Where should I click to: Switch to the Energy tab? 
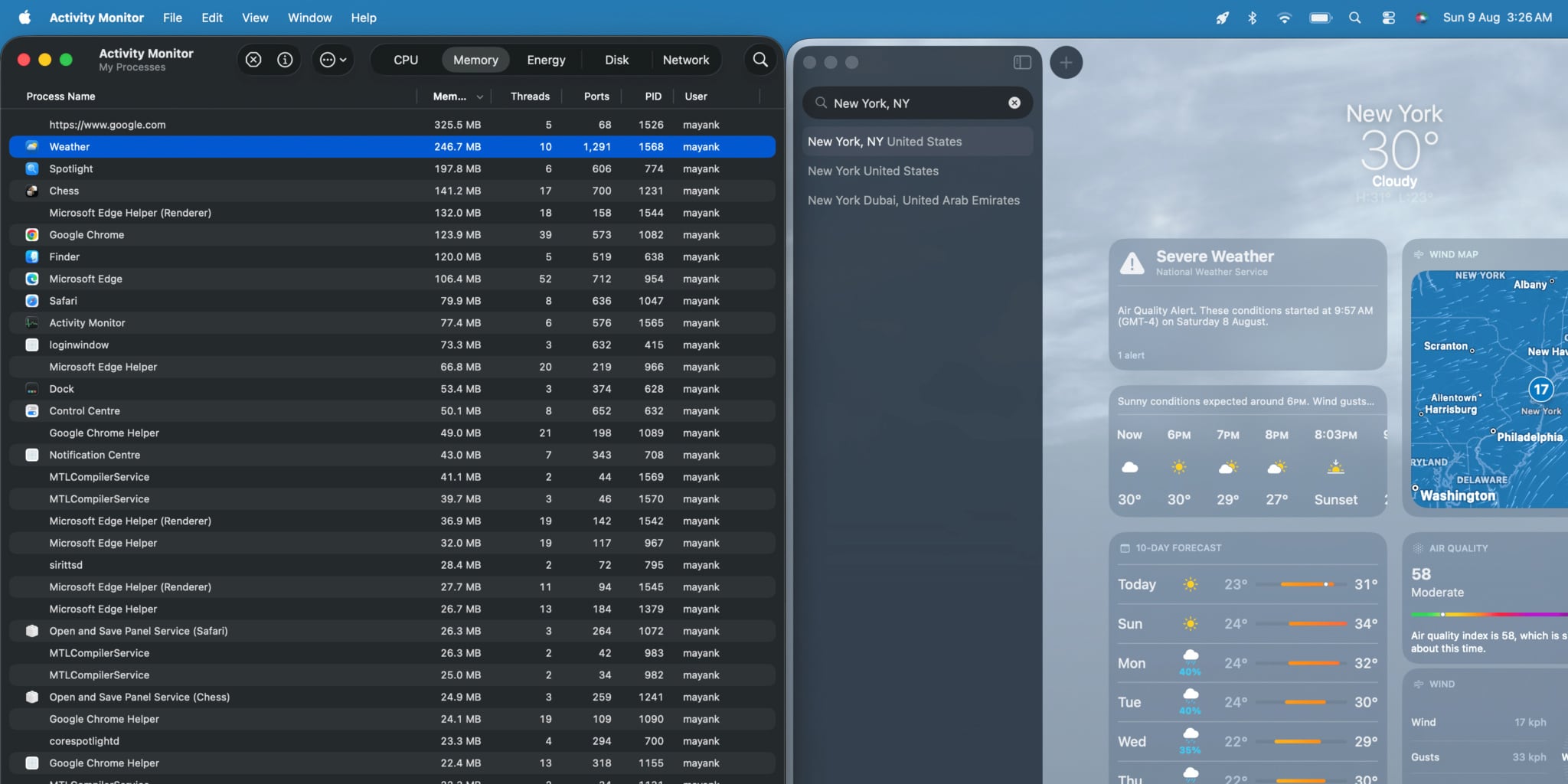click(x=546, y=60)
